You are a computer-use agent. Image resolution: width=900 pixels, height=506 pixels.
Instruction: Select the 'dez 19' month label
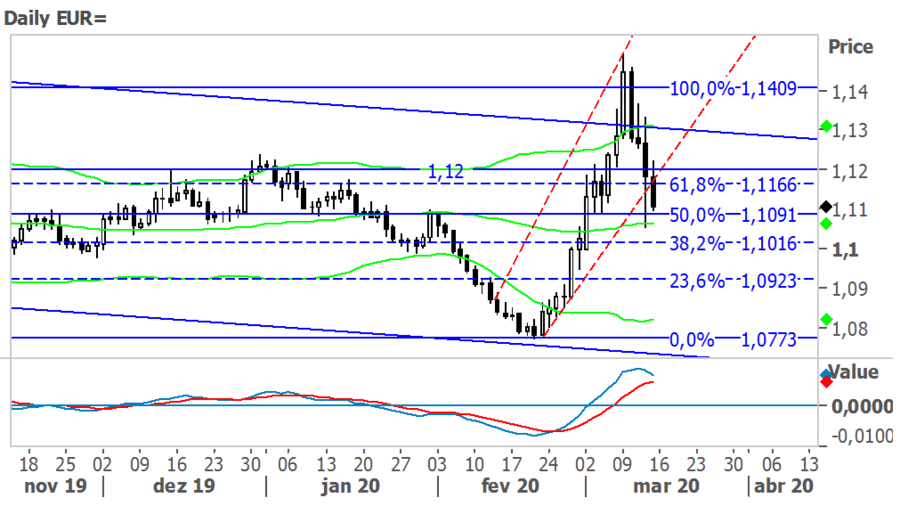click(x=184, y=486)
